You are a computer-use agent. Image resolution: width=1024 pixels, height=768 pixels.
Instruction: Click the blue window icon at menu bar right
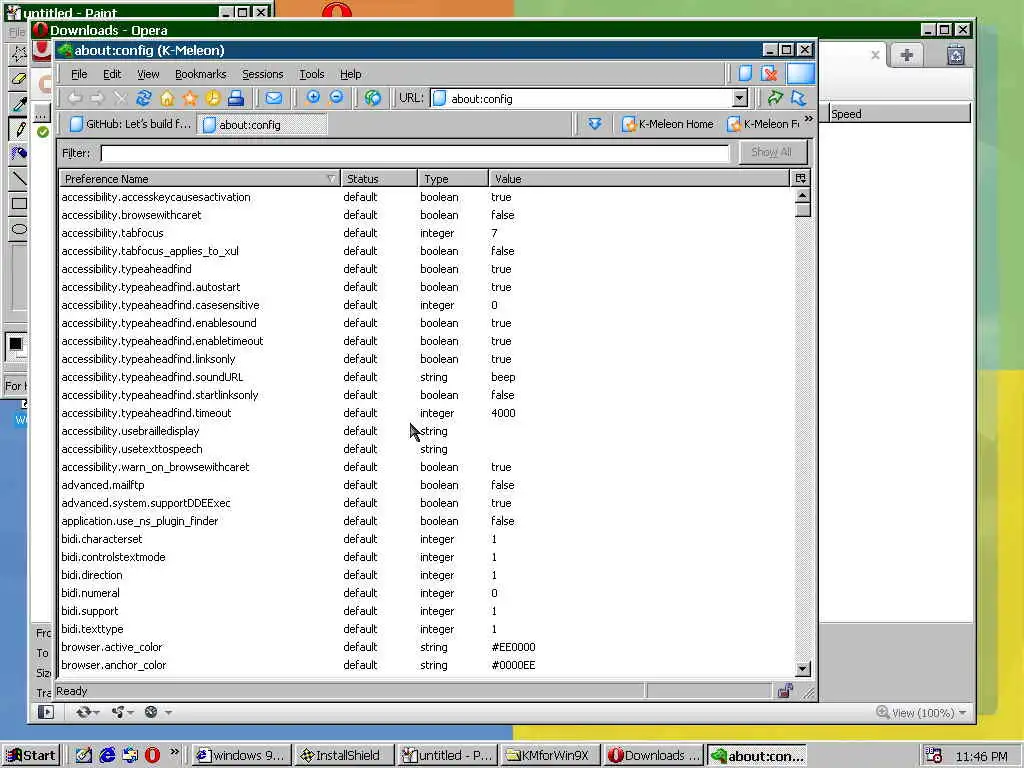tap(801, 73)
